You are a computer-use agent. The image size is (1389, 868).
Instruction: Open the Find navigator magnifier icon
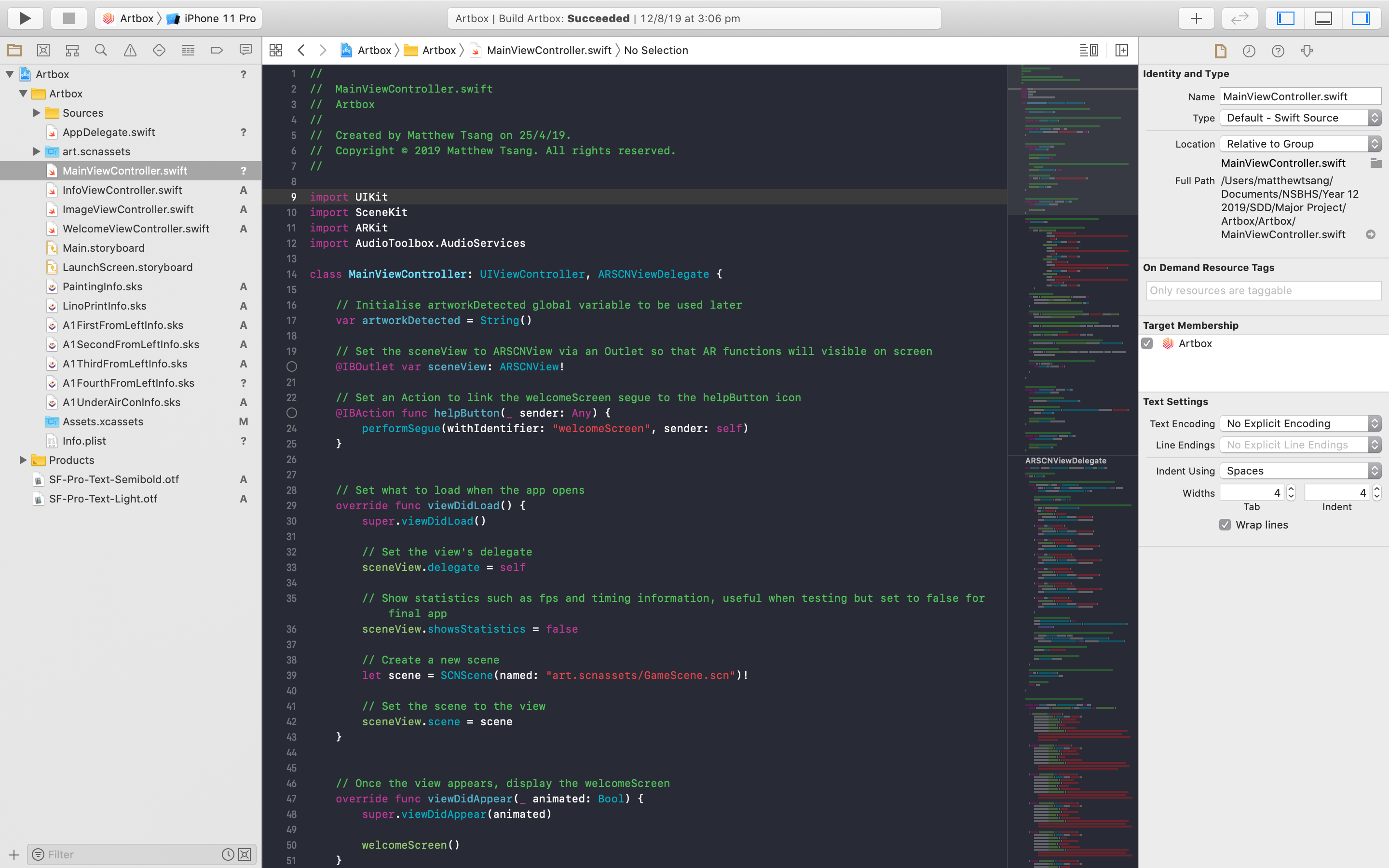[x=101, y=51]
